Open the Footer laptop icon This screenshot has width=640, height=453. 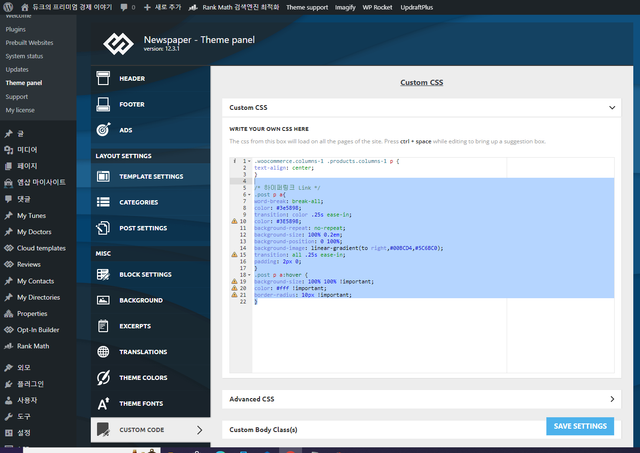tap(103, 104)
